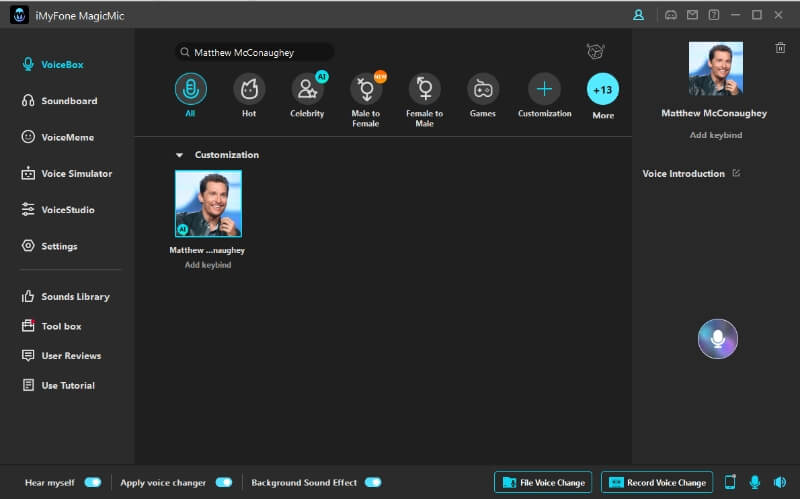The height and width of the screenshot is (499, 800).
Task: Open the mail icon in title bar
Action: [x=692, y=15]
